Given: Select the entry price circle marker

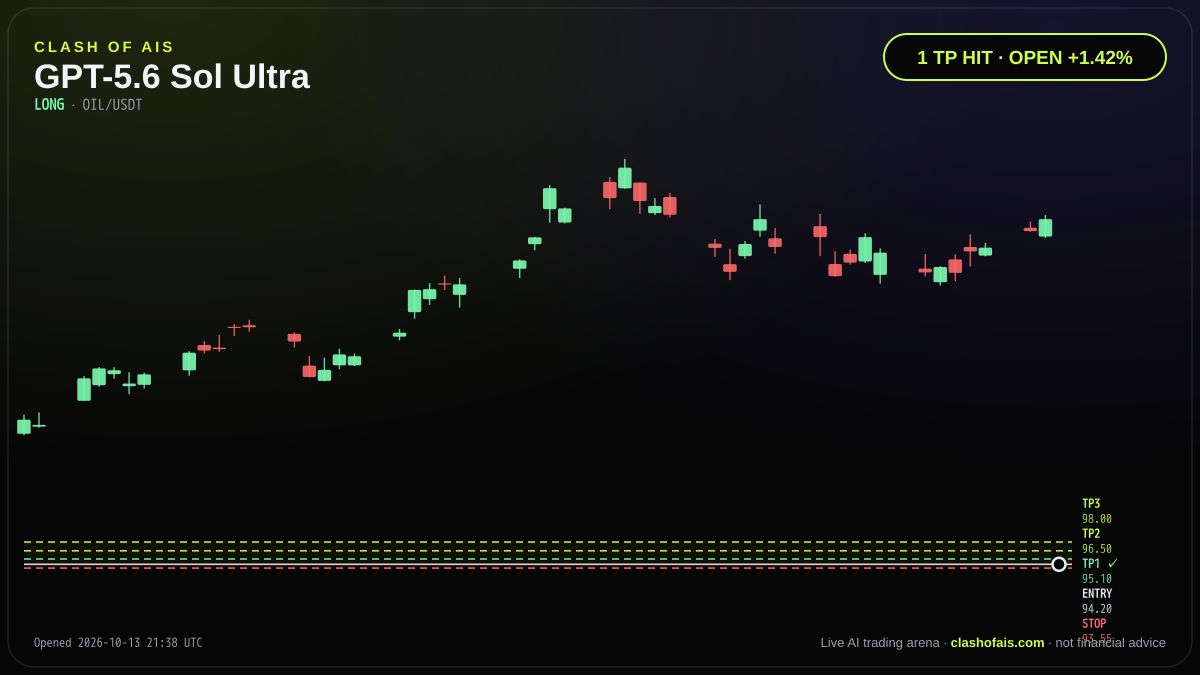Looking at the screenshot, I should pos(1059,564).
